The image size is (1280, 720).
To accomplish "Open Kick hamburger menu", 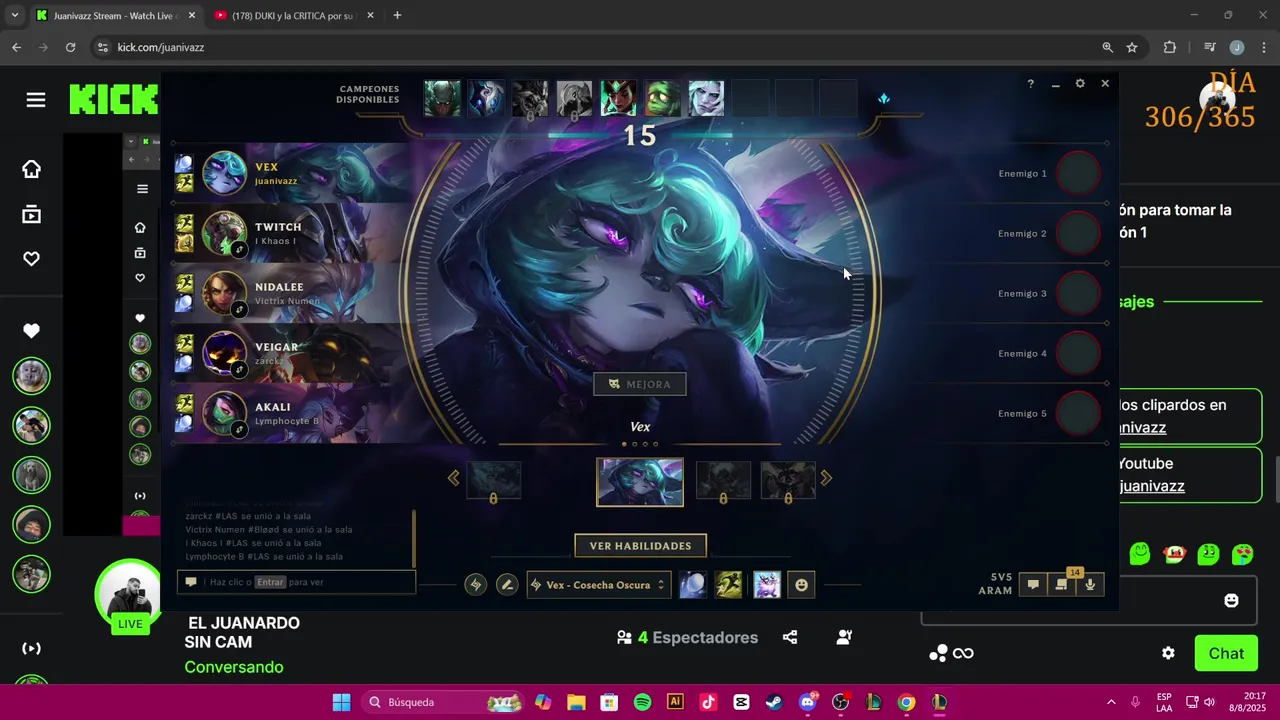I will click(36, 100).
